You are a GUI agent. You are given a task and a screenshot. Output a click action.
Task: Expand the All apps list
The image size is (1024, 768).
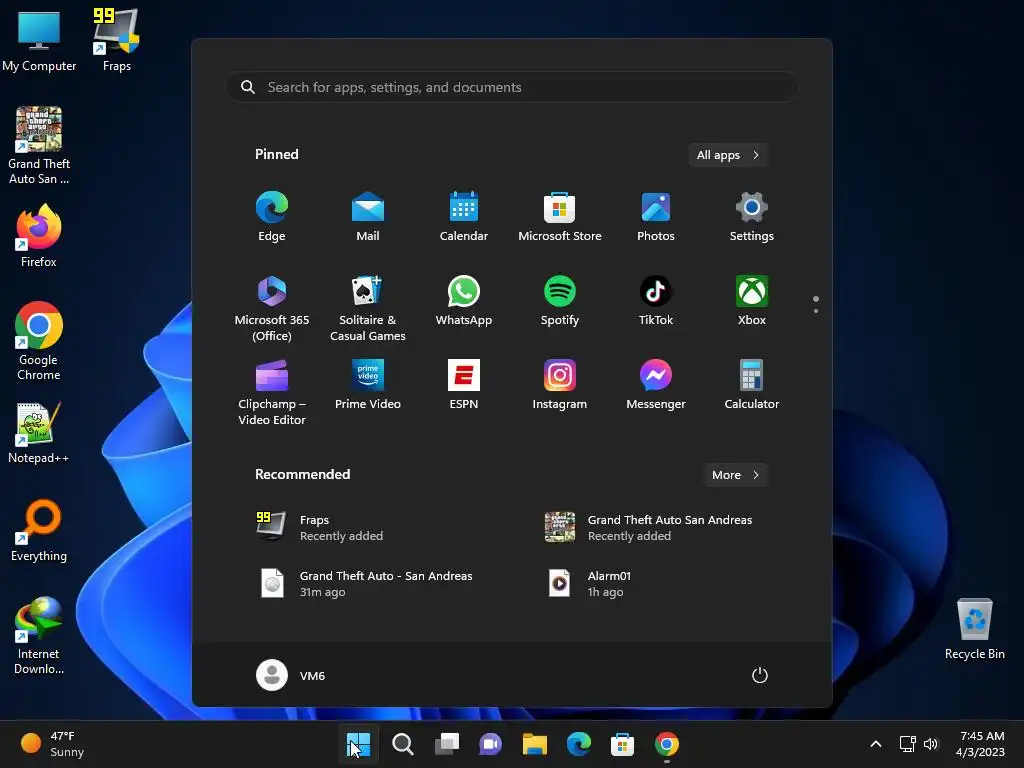point(728,155)
